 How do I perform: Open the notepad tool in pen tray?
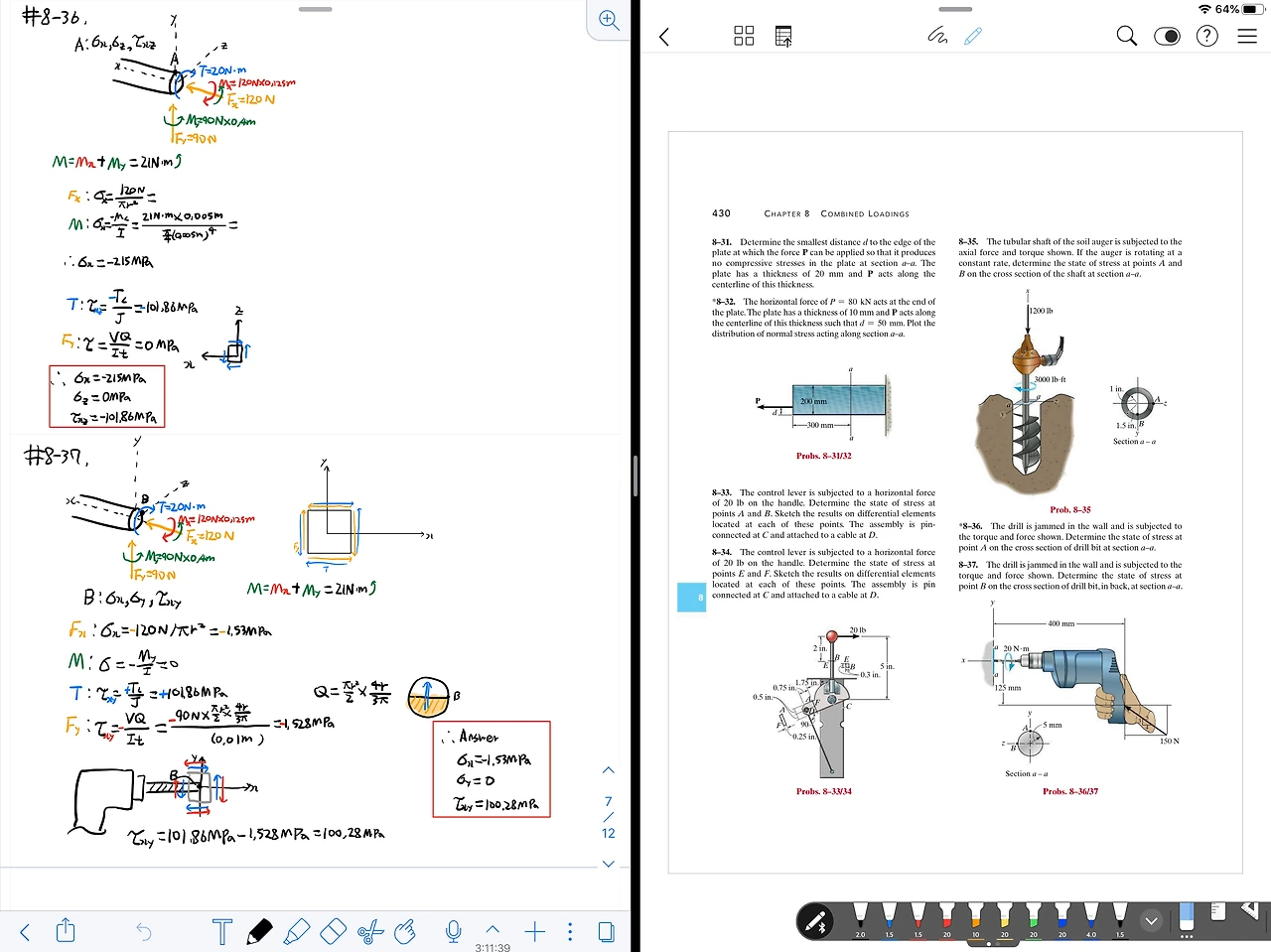[x=1218, y=911]
